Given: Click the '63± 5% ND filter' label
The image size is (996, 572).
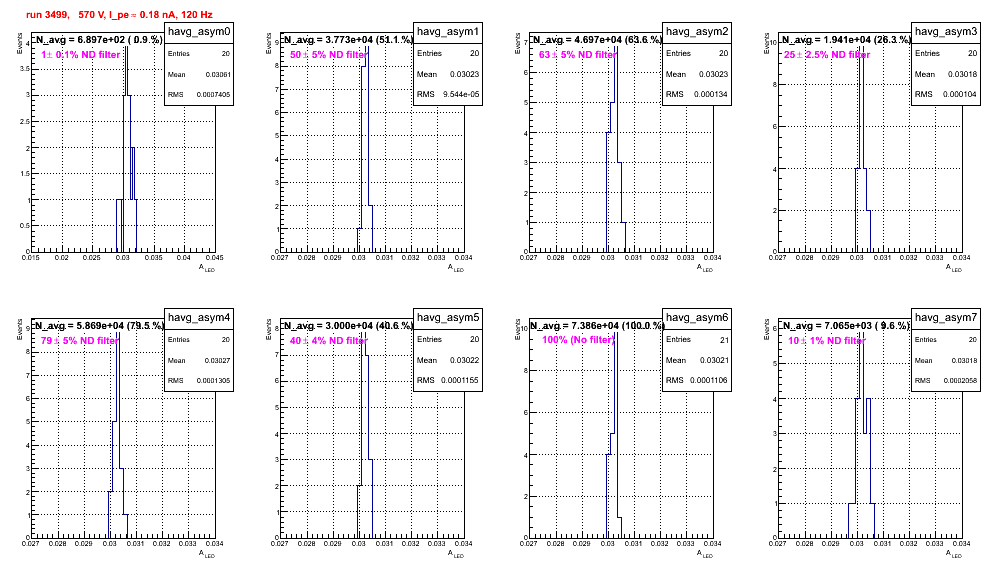Looking at the screenshot, I should 578,55.
